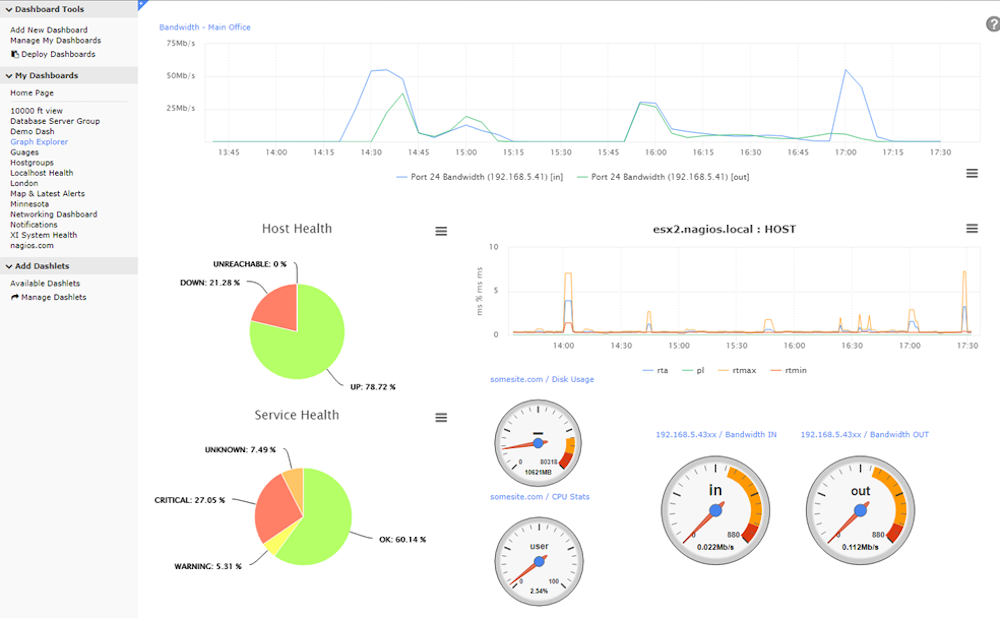Open the help question mark icon
The height and width of the screenshot is (618, 1000).
(x=993, y=24)
